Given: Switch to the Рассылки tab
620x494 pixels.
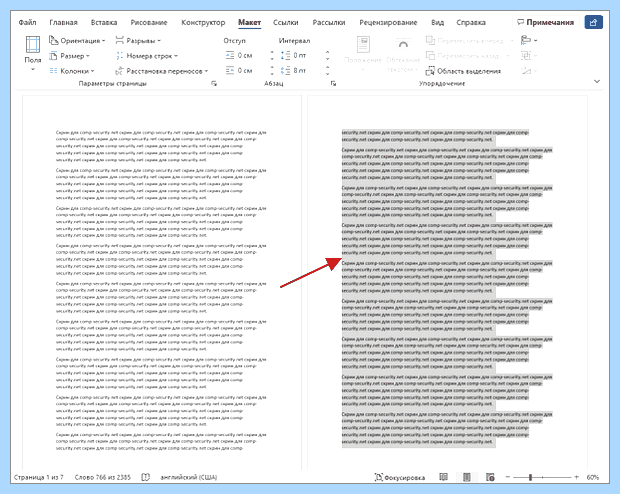Looking at the screenshot, I should (329, 22).
